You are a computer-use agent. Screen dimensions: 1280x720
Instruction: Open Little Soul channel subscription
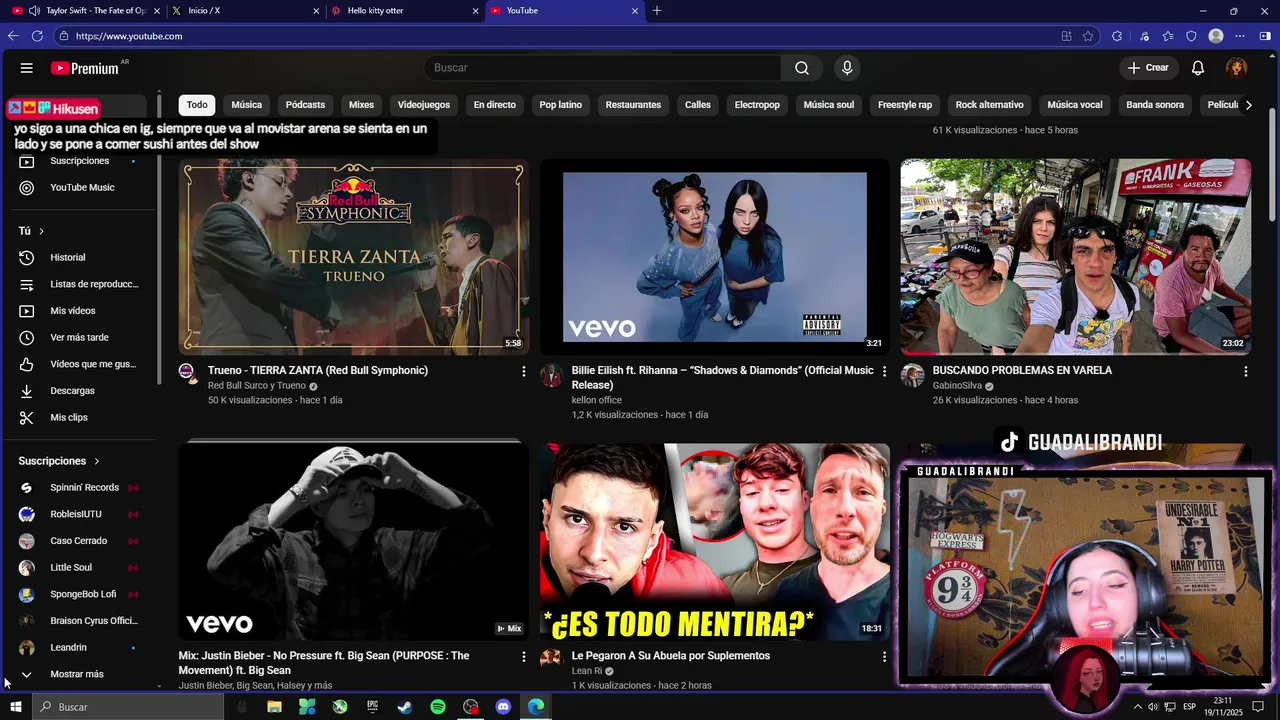pos(80,568)
